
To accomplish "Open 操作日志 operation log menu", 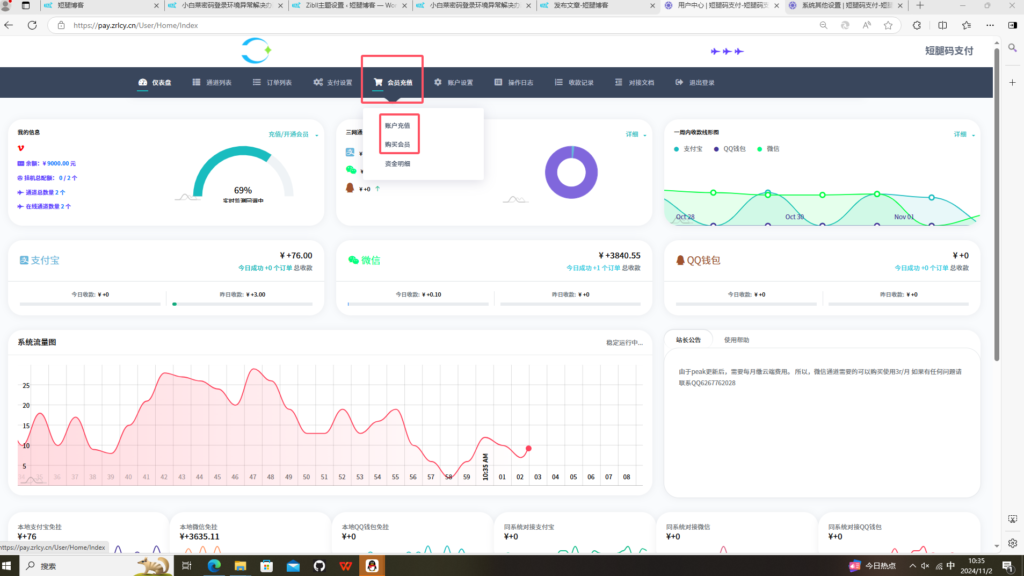I will click(x=513, y=82).
